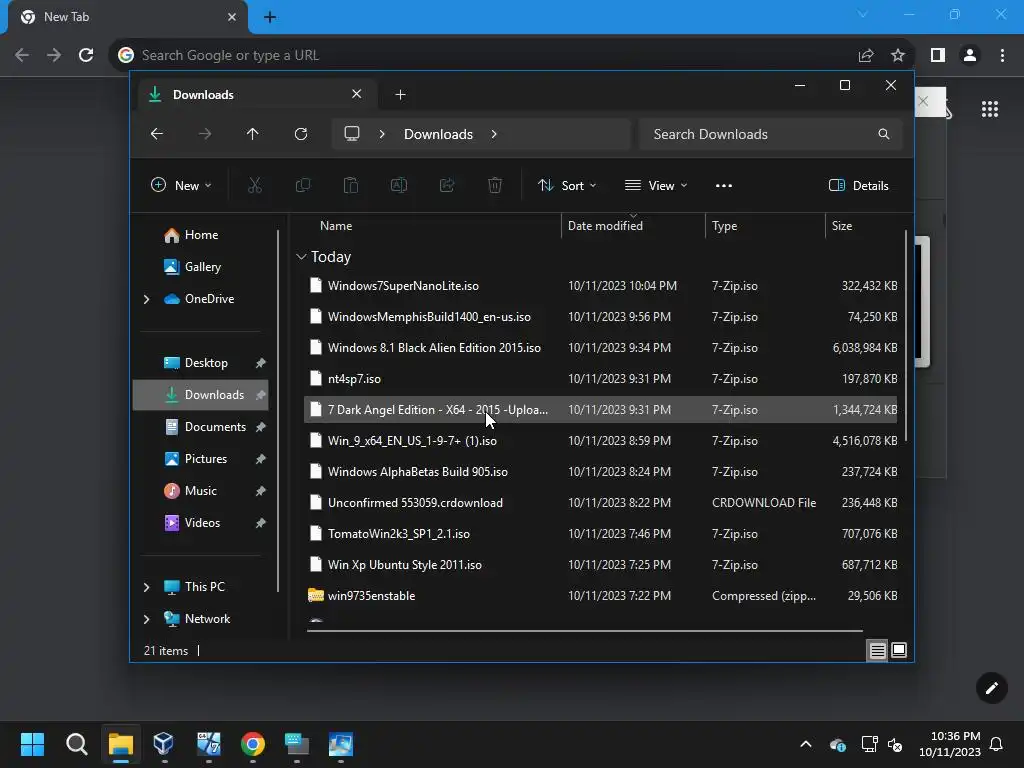Image resolution: width=1024 pixels, height=768 pixels.
Task: Open Gallery in navigation pane
Action: pos(200,266)
